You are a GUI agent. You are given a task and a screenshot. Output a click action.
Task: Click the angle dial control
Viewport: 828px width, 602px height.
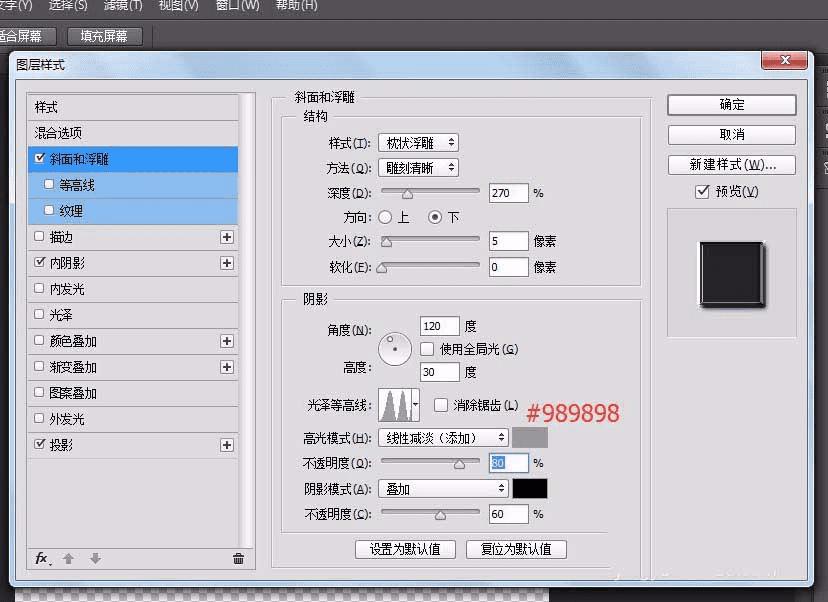tap(394, 349)
